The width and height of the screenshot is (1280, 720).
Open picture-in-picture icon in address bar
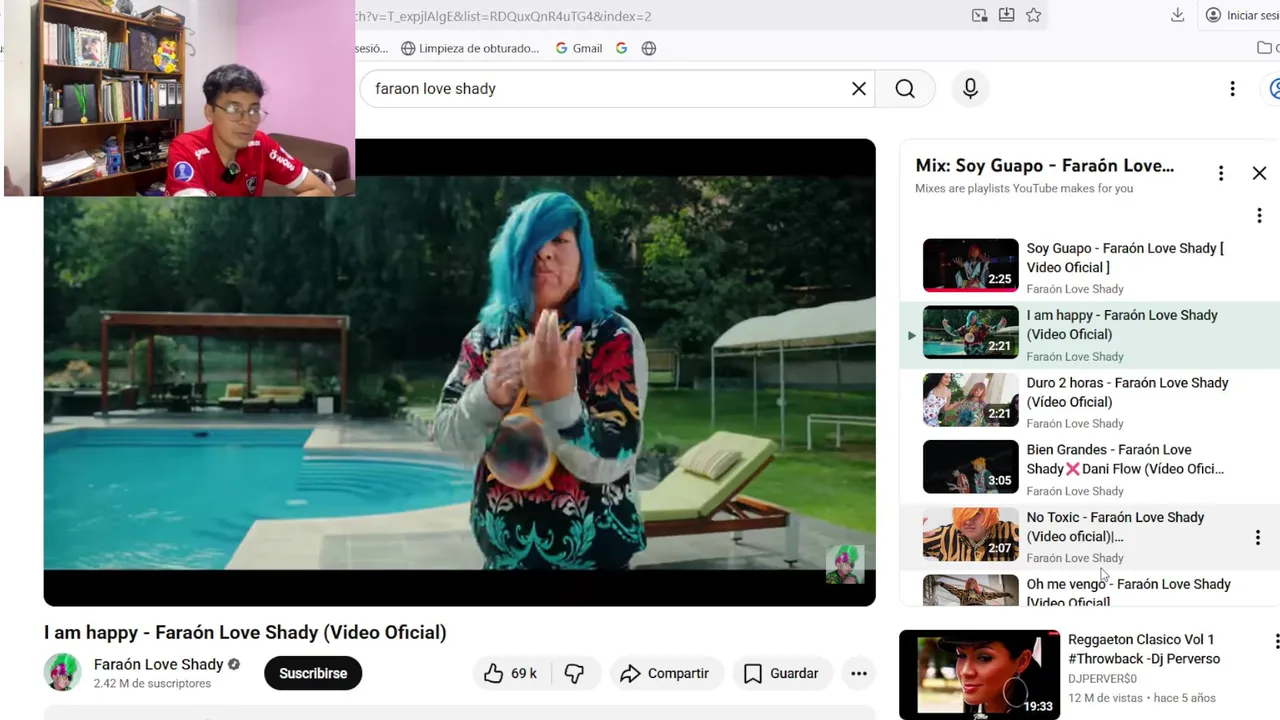(x=980, y=15)
